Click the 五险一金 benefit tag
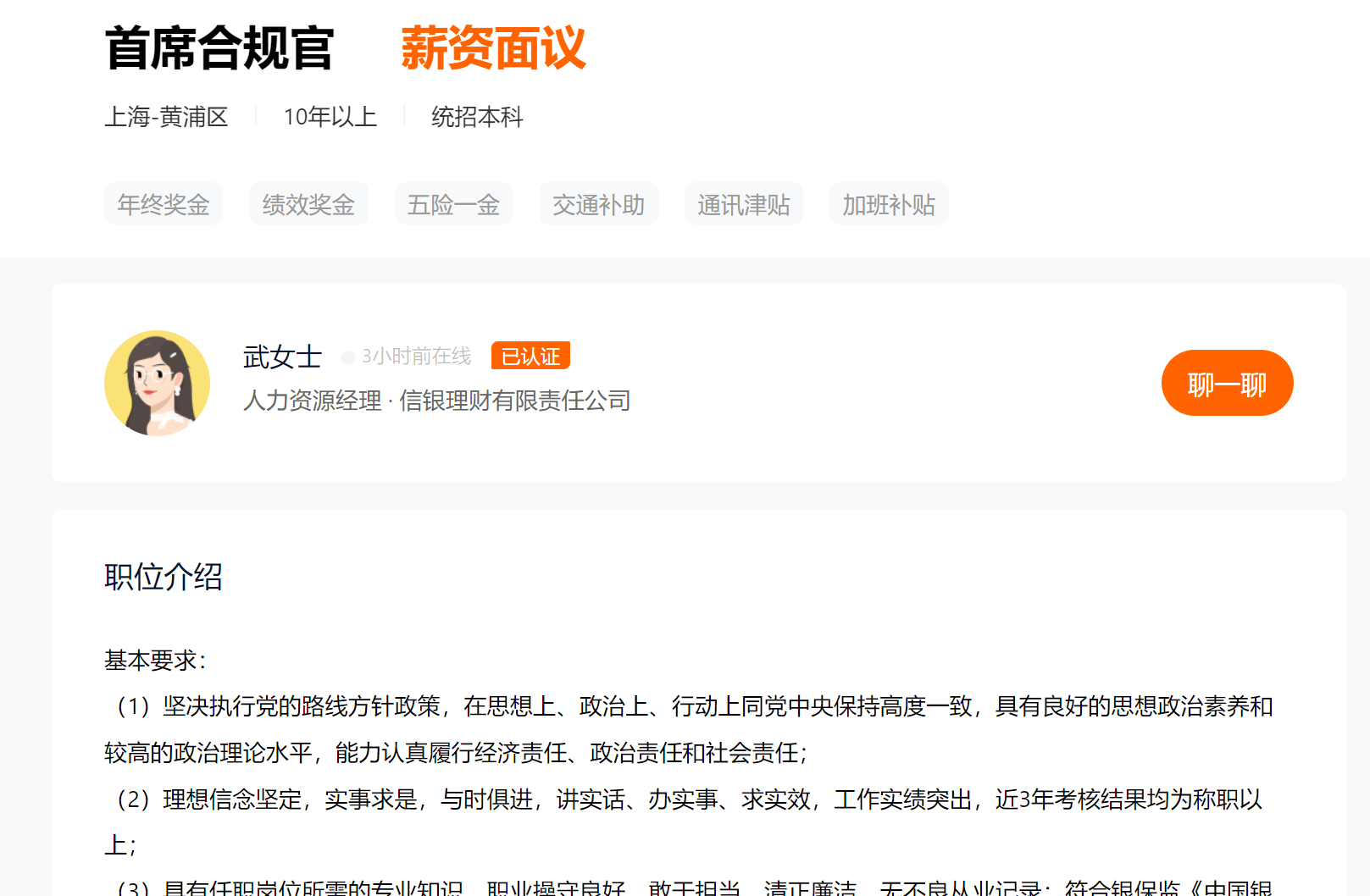This screenshot has height=896, width=1370. (x=453, y=204)
